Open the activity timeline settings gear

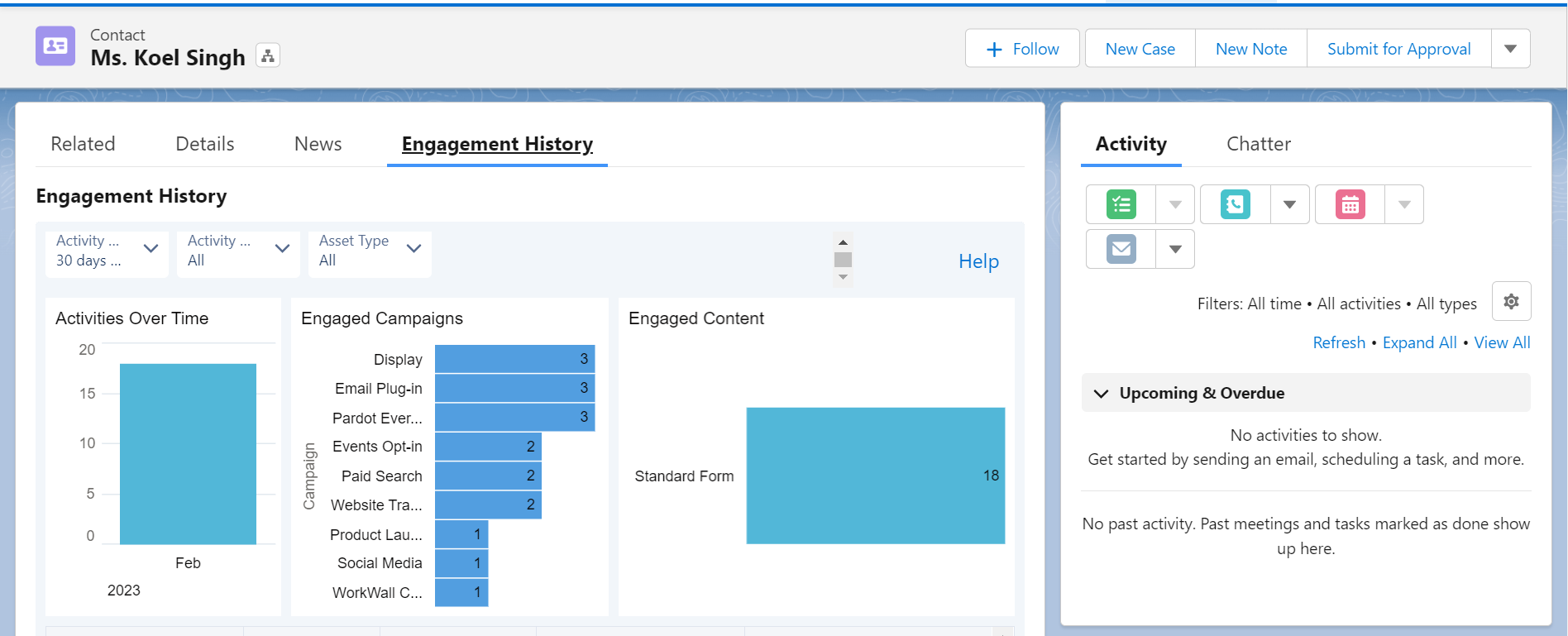tap(1511, 301)
